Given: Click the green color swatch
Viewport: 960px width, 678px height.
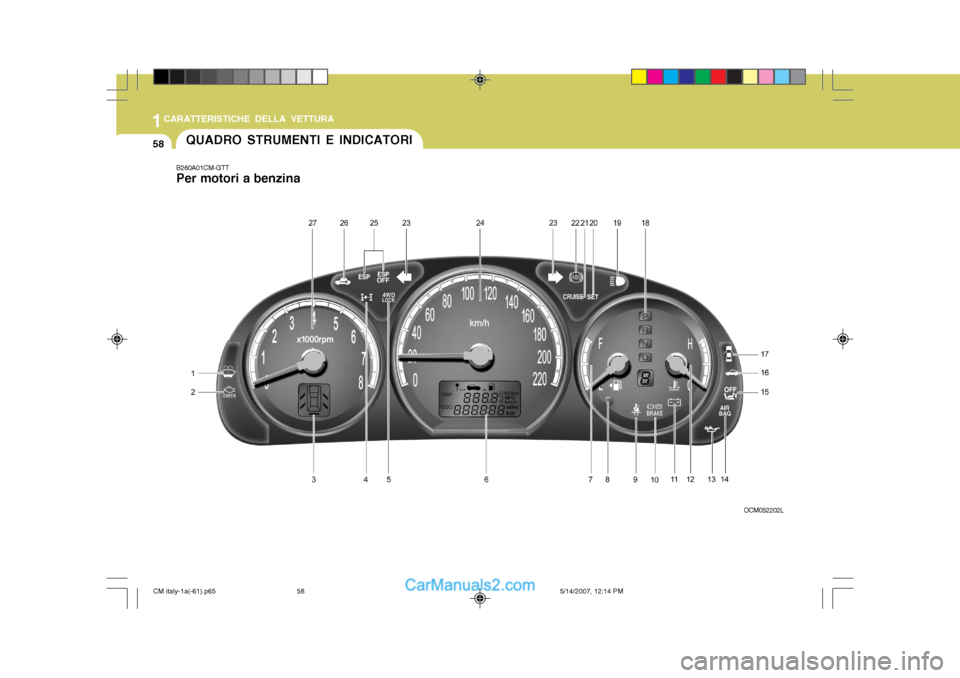Looking at the screenshot, I should [x=703, y=77].
